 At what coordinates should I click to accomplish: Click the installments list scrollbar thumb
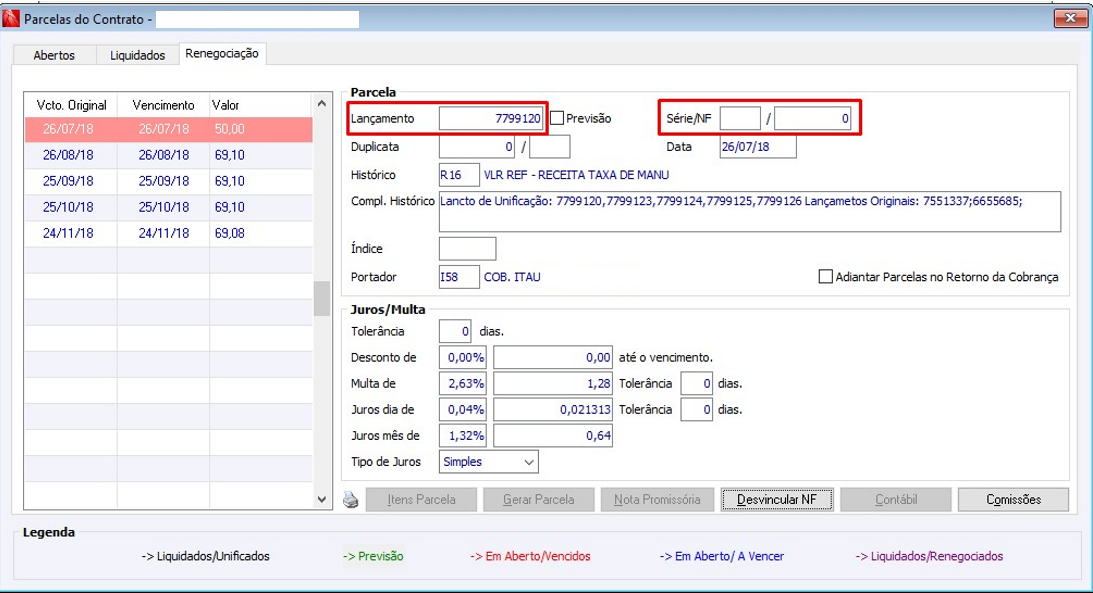coord(321,298)
